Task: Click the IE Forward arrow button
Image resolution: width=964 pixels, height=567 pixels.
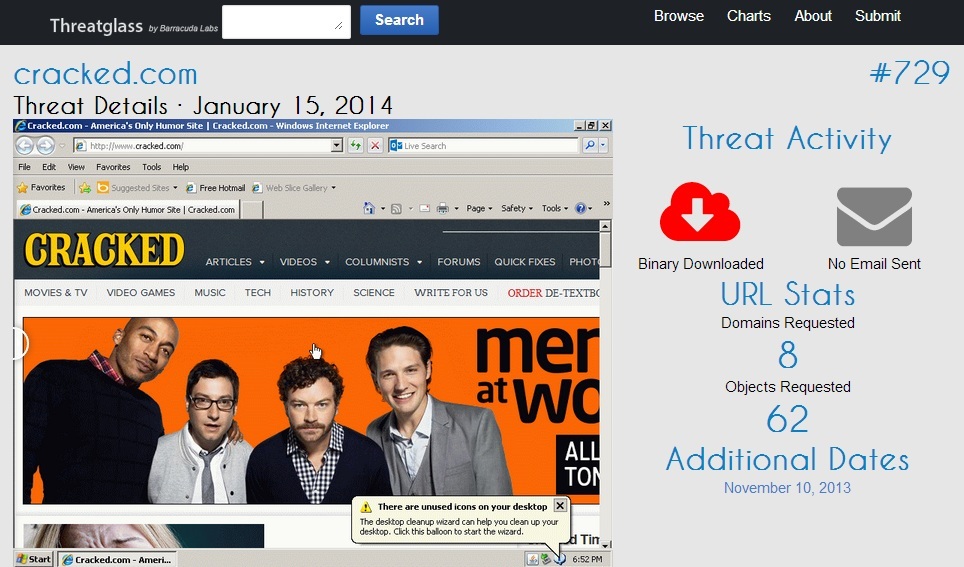Action: (45, 146)
